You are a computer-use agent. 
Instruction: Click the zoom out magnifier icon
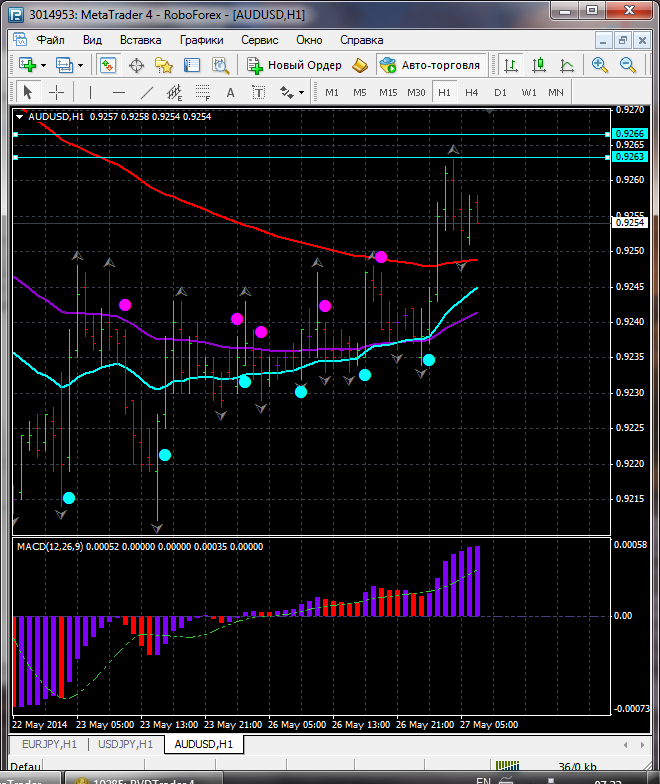628,65
